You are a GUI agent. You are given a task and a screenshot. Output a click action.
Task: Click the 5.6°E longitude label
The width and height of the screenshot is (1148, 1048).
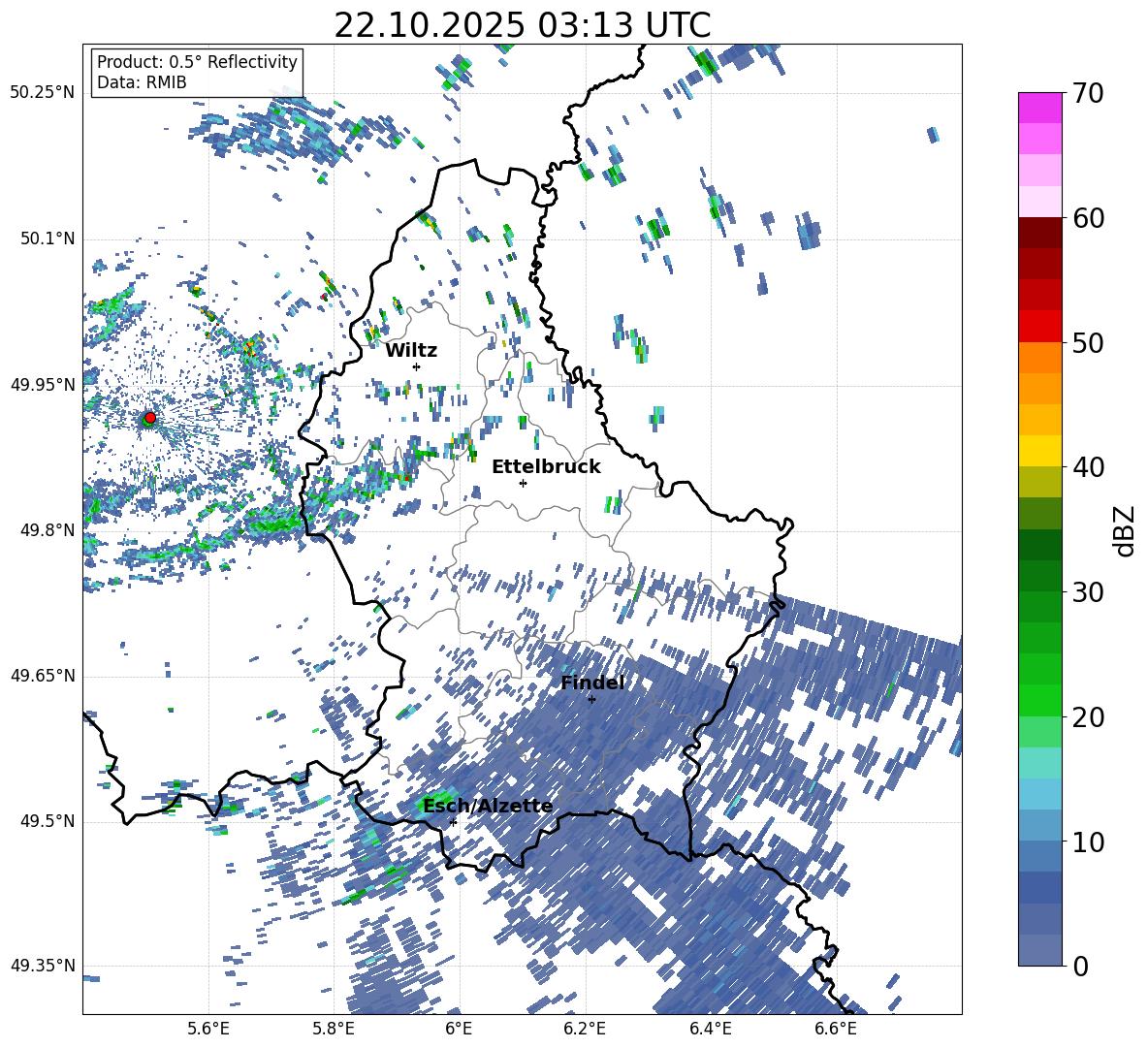(x=208, y=1029)
